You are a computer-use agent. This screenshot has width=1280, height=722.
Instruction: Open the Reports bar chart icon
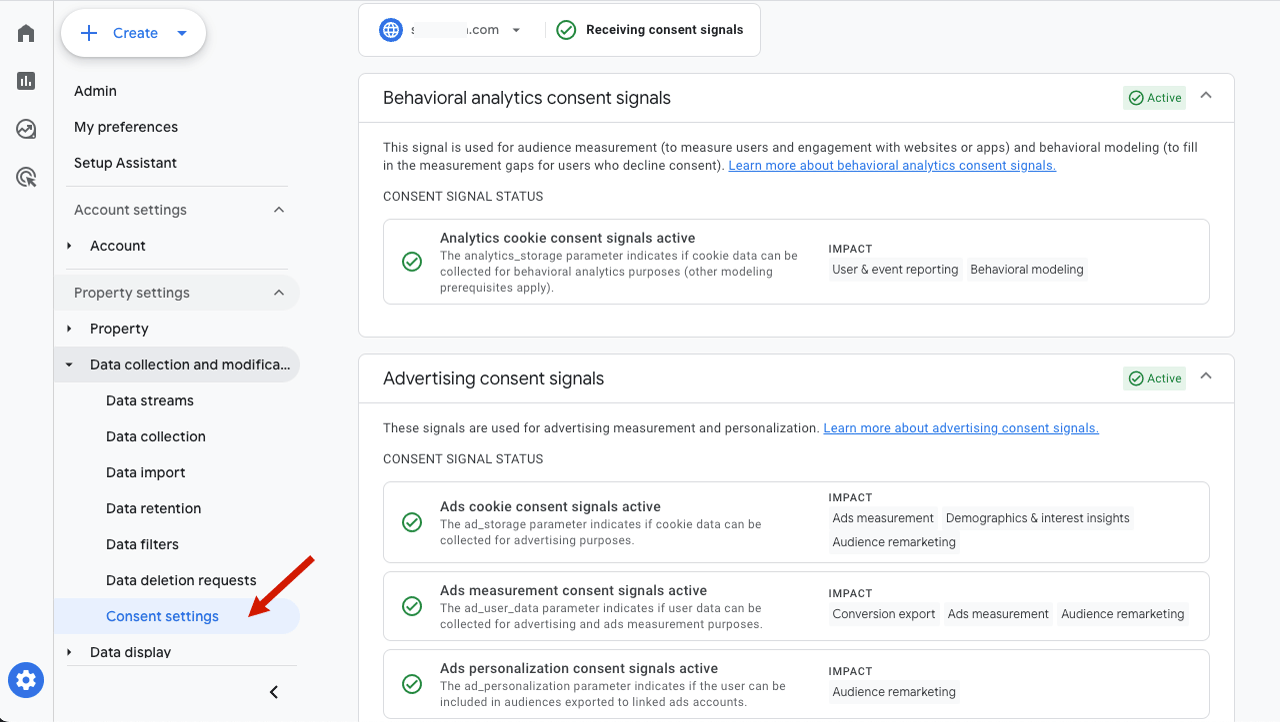(26, 81)
